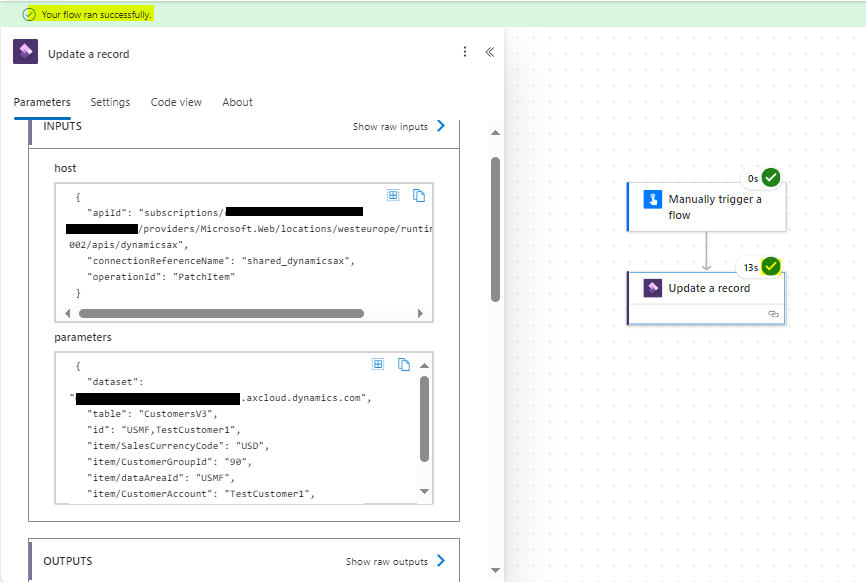Click the Update a record icon on canvas card
This screenshot has width=866, height=582.
[x=653, y=288]
